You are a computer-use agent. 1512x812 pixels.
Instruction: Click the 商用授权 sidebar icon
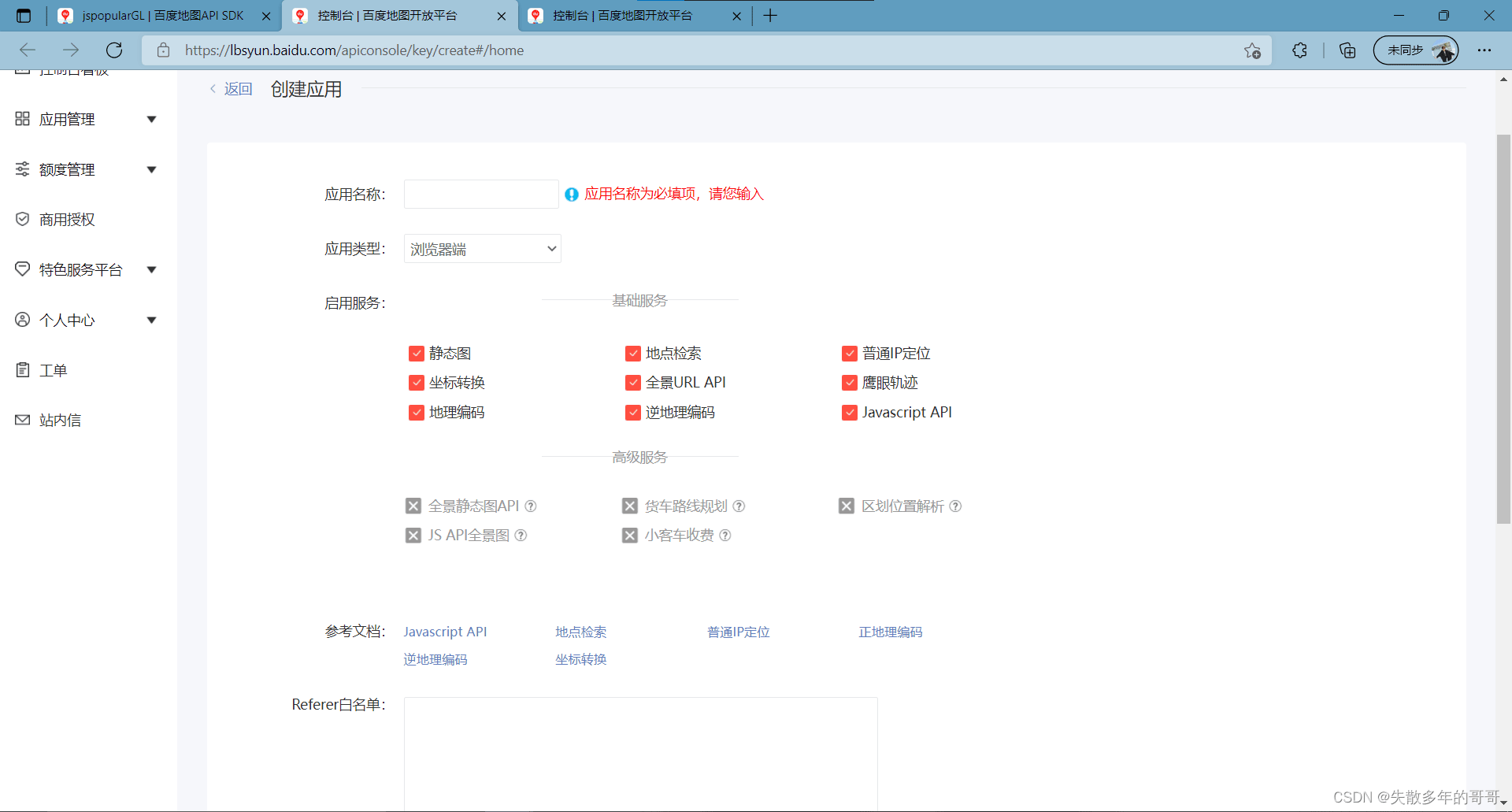point(22,219)
